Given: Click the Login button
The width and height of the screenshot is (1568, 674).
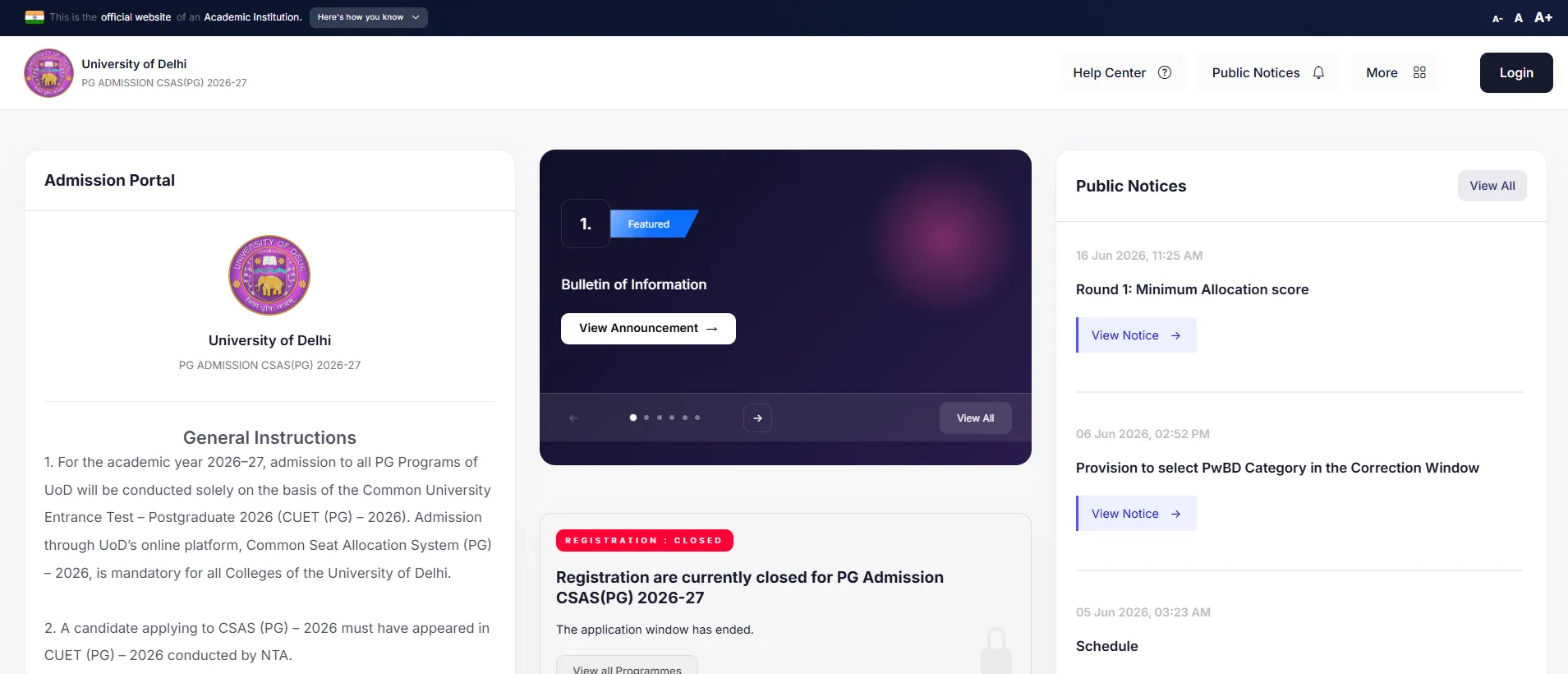Looking at the screenshot, I should coord(1516,72).
